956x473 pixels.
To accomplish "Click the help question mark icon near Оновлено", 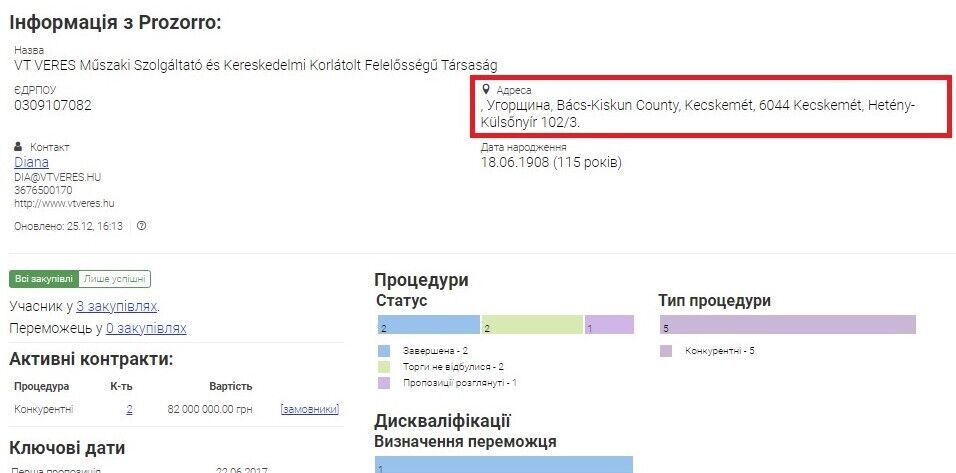I will (141, 226).
